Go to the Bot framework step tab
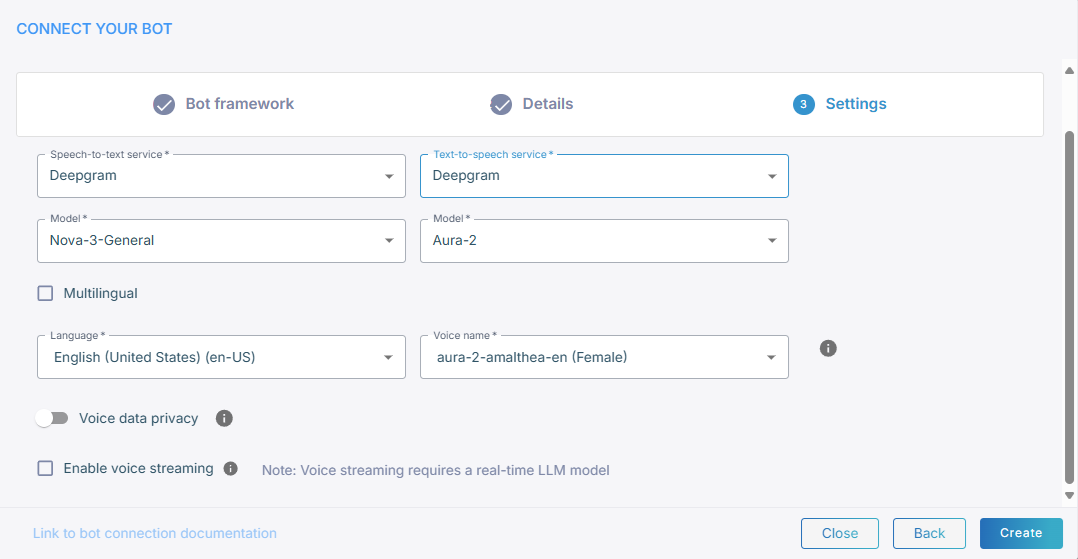The image size is (1078, 559). pos(239,104)
